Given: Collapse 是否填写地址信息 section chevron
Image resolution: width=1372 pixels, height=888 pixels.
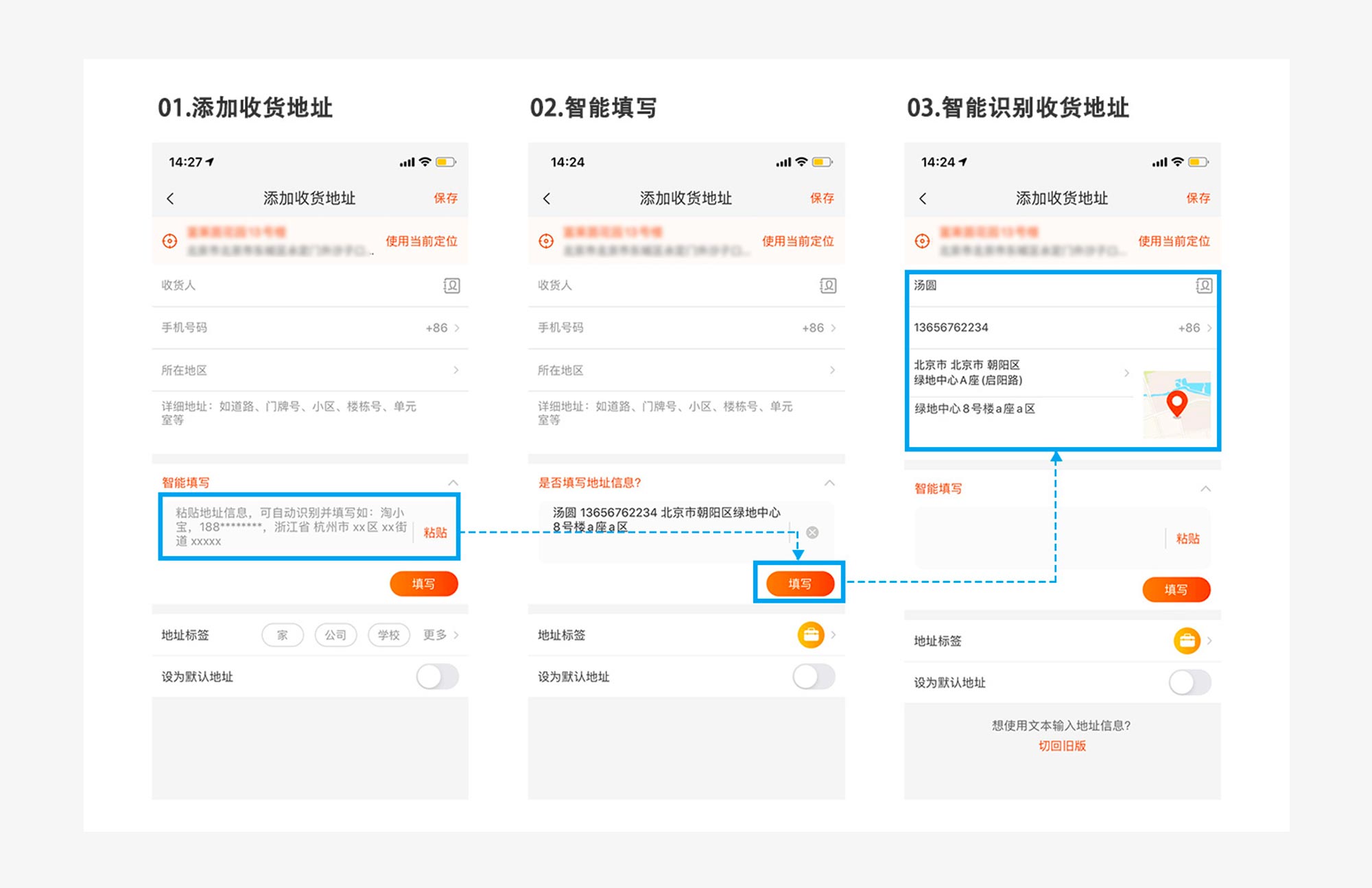Looking at the screenshot, I should [829, 483].
